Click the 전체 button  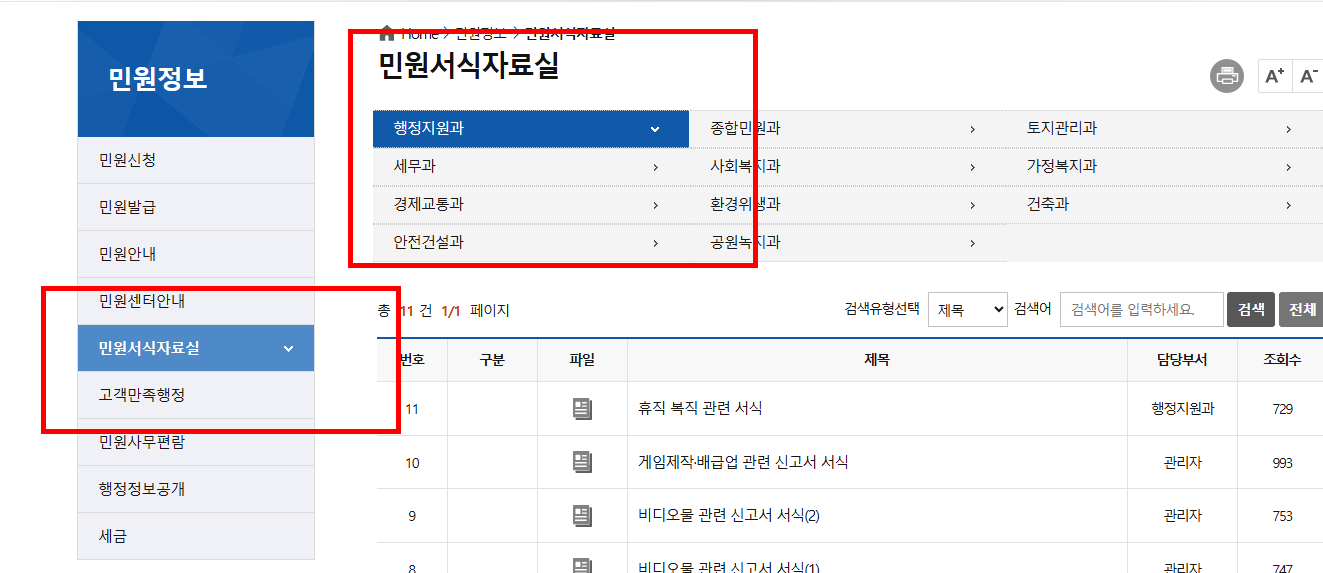(x=1302, y=310)
